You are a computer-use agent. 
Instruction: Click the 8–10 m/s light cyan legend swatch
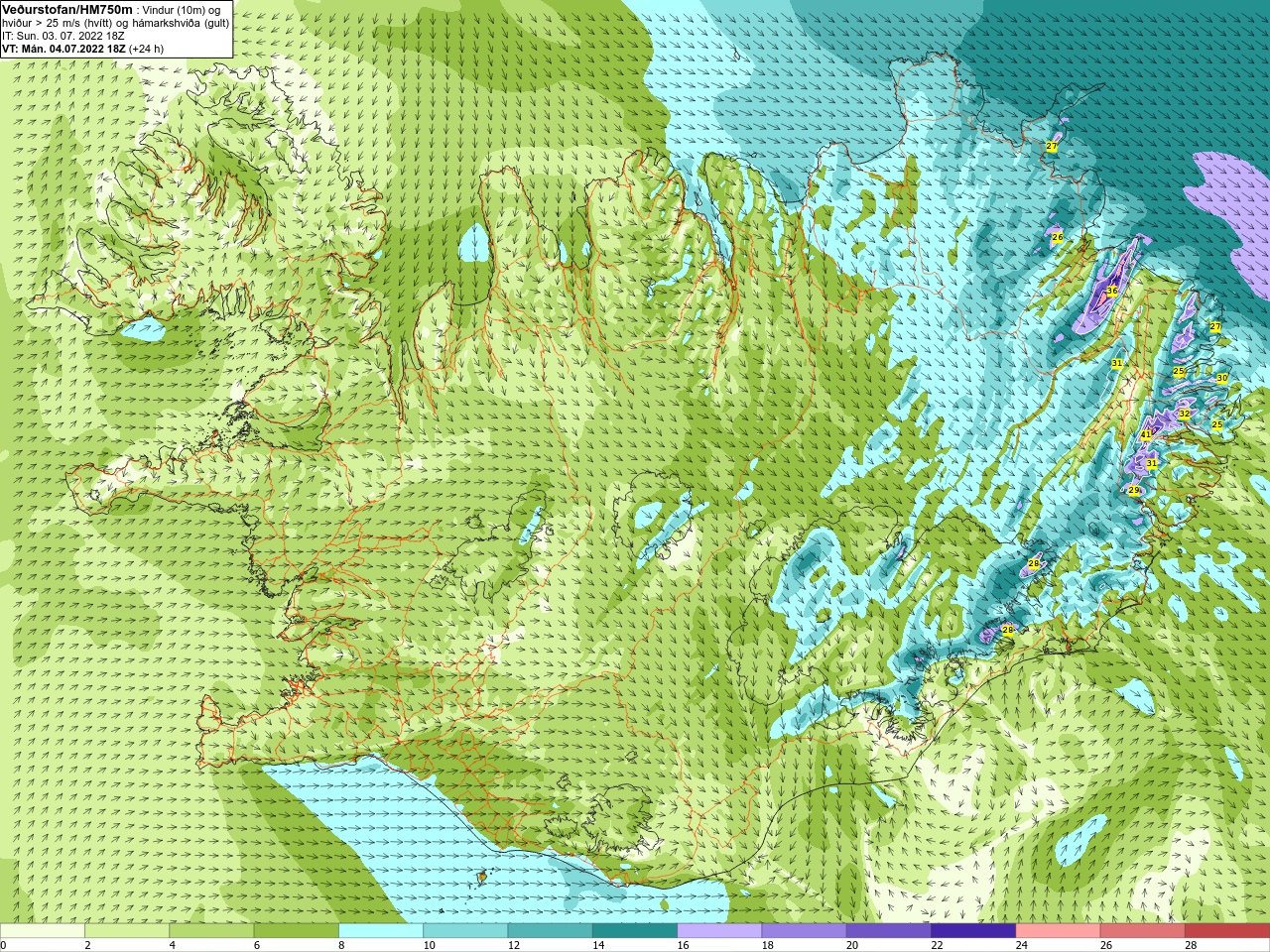pos(381,931)
